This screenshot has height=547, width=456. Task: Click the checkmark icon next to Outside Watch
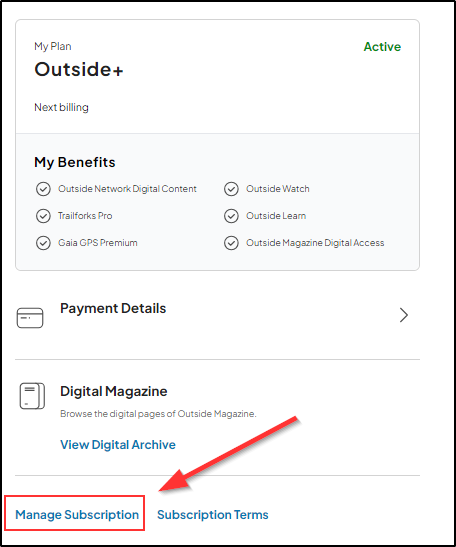click(x=231, y=189)
